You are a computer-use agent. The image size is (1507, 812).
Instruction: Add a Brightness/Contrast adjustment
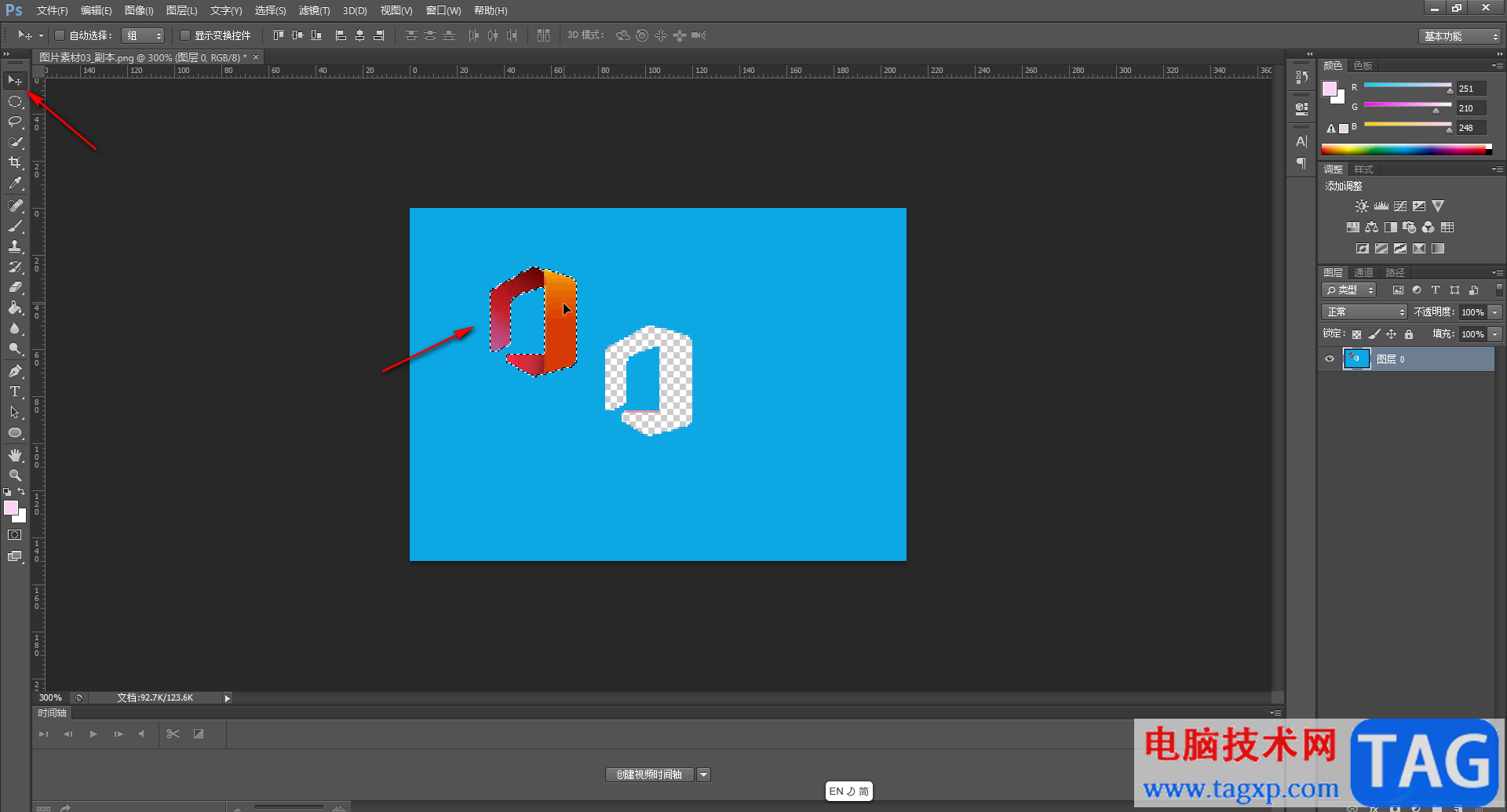click(1362, 206)
